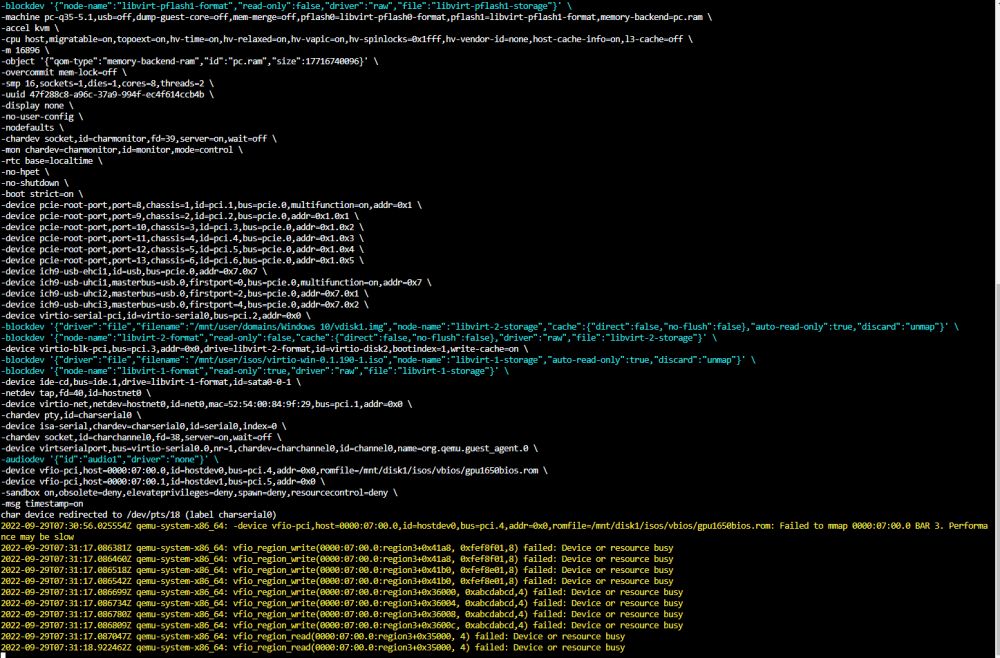Click the '-no-hpet' line
Image resolution: width=1000 pixels, height=658 pixels.
click(x=26, y=172)
